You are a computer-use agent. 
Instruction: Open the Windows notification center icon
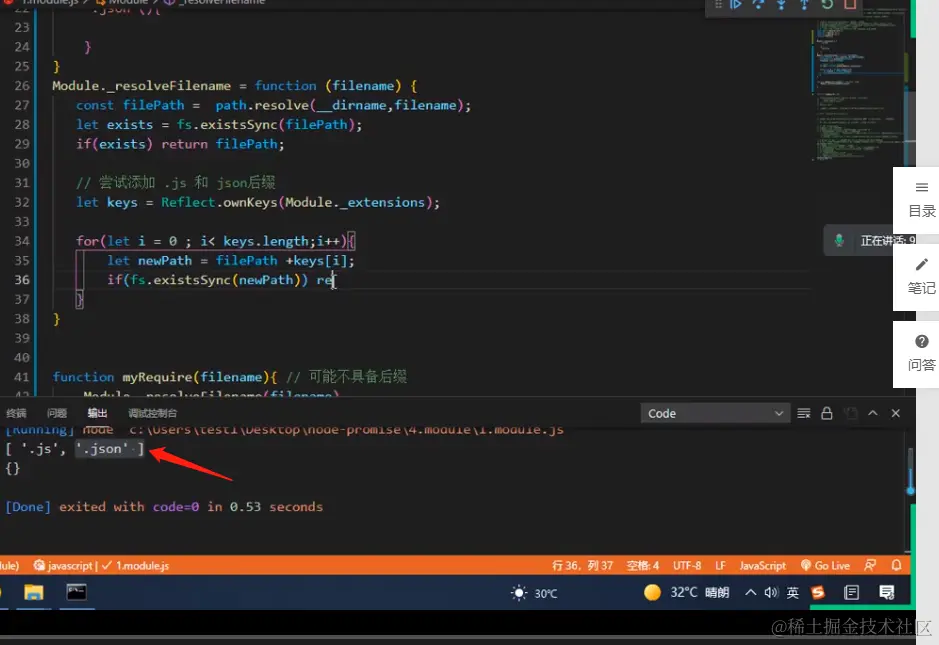point(887,592)
